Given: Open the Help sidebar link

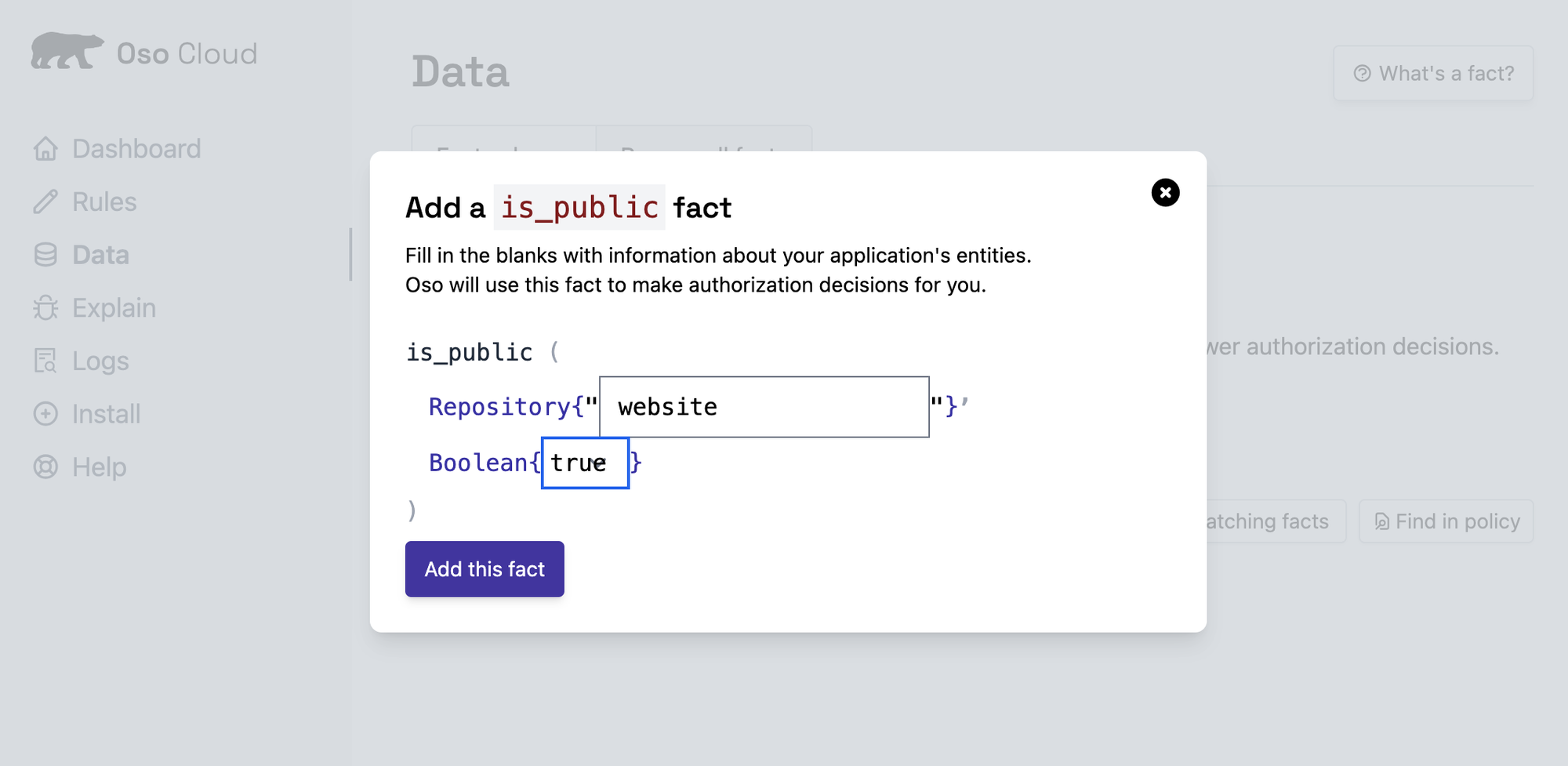Looking at the screenshot, I should click(x=99, y=467).
